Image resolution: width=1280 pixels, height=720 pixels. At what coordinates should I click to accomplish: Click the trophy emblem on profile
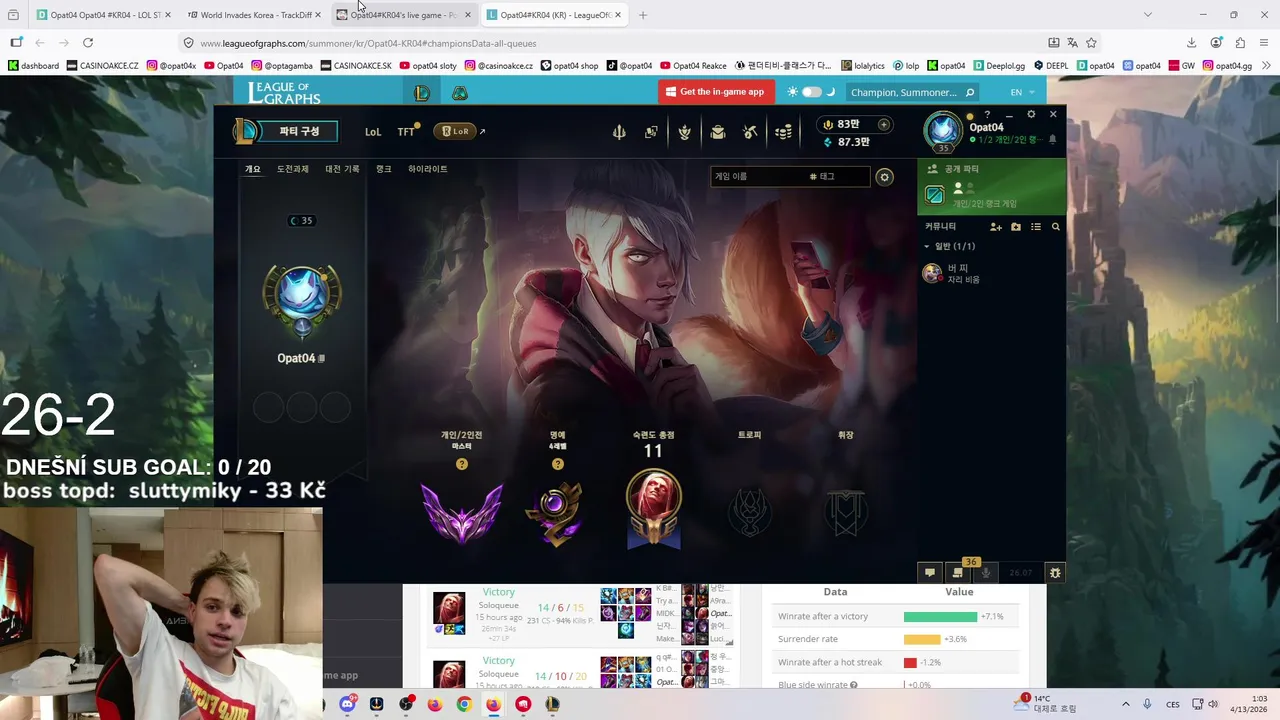(749, 512)
